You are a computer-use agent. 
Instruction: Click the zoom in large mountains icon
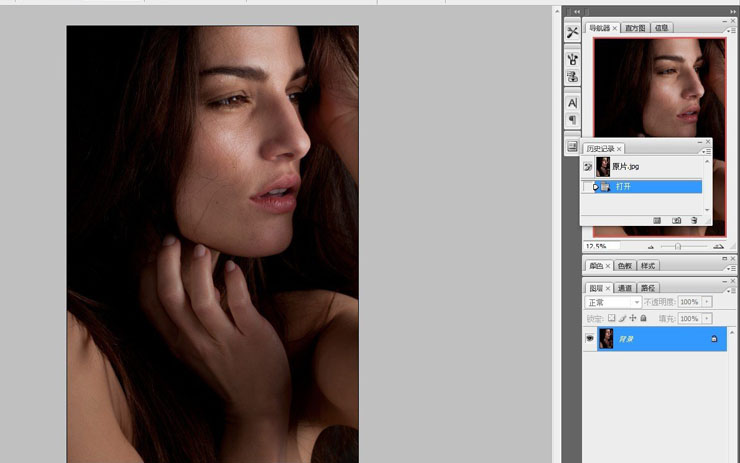tap(718, 246)
